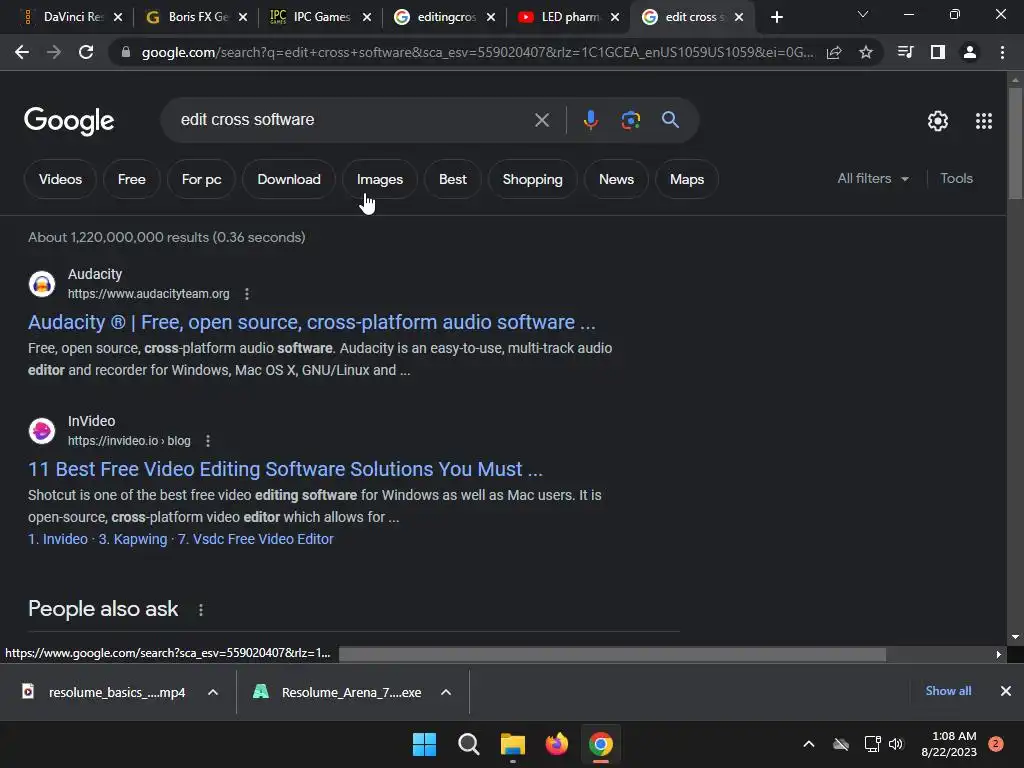This screenshot has height=768, width=1024.
Task: Open the Tools search options
Action: [x=956, y=178]
